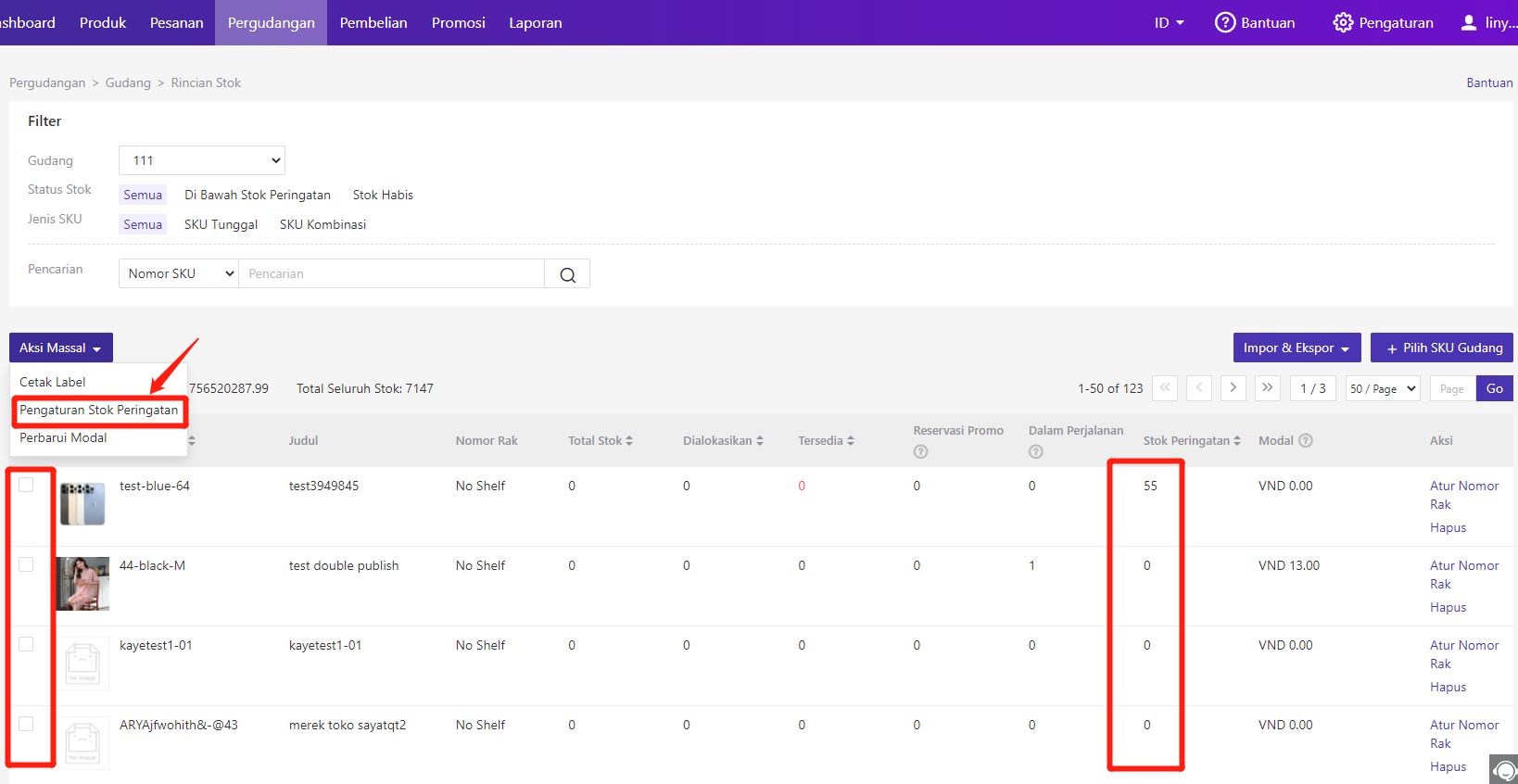
Task: Click the Modal column help icon
Action: click(1306, 440)
